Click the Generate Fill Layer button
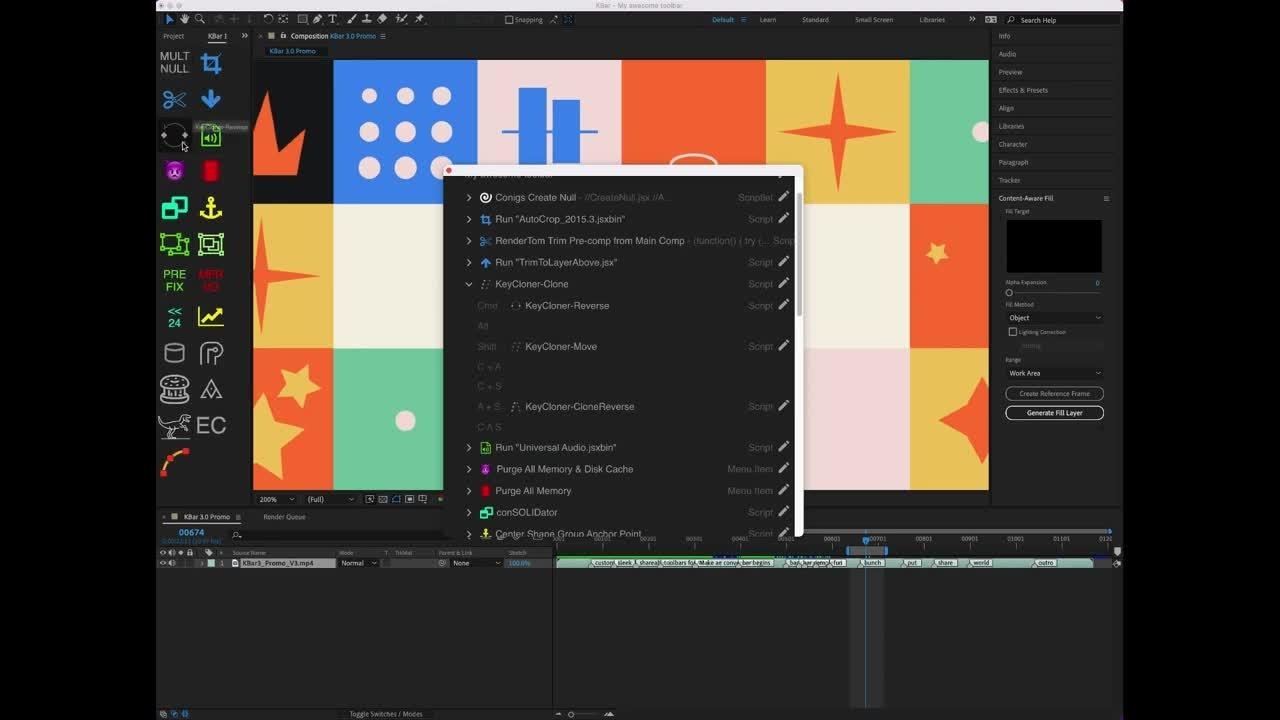The image size is (1280, 720). (x=1054, y=413)
